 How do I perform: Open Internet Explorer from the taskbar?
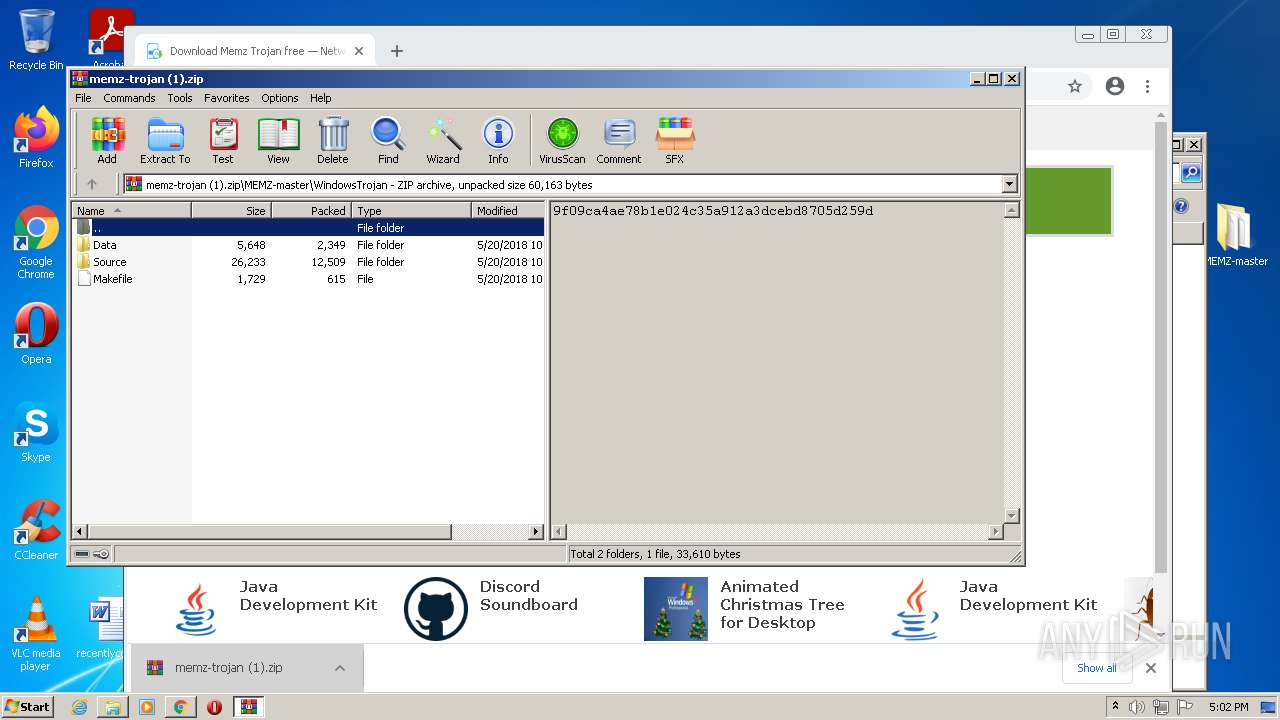79,707
